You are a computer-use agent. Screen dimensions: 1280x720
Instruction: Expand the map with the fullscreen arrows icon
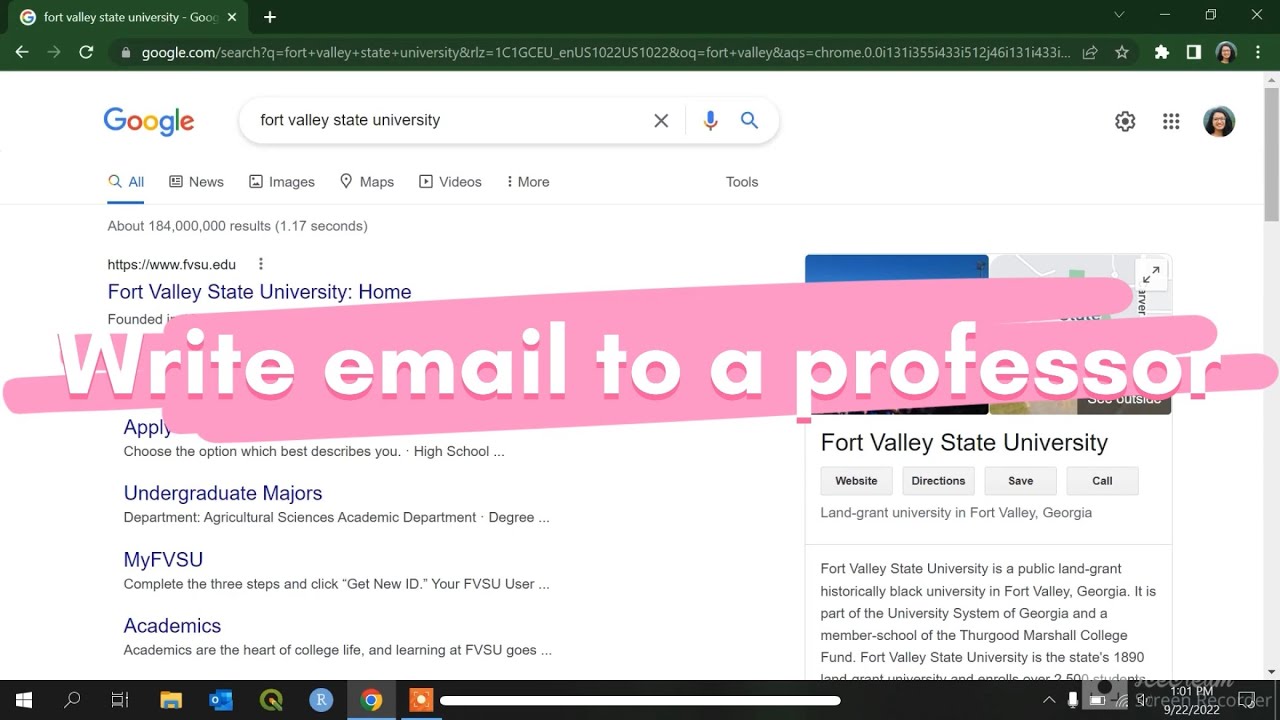[1152, 274]
